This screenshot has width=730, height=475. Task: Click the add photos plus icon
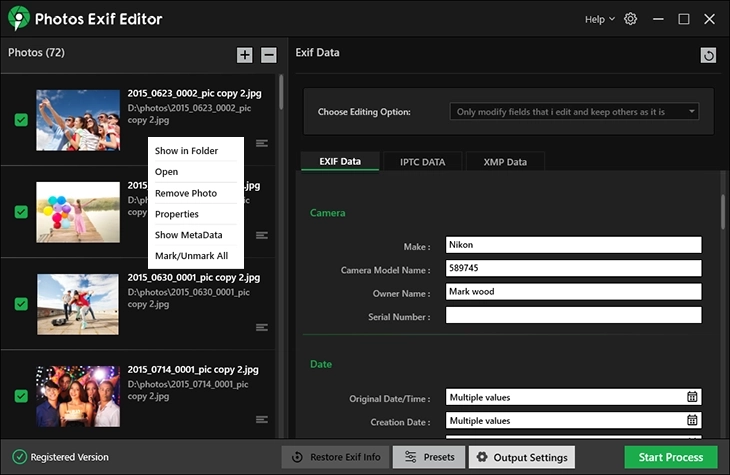pos(245,55)
